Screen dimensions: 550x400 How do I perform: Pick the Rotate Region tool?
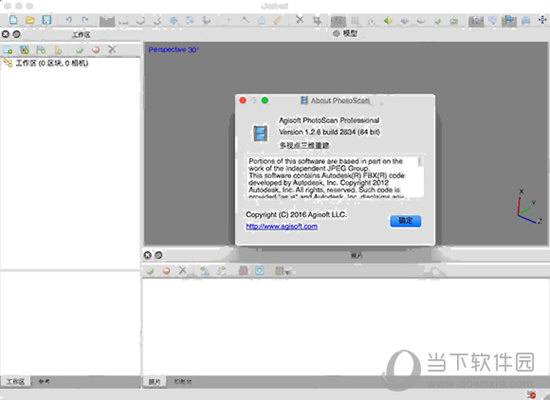pos(207,20)
